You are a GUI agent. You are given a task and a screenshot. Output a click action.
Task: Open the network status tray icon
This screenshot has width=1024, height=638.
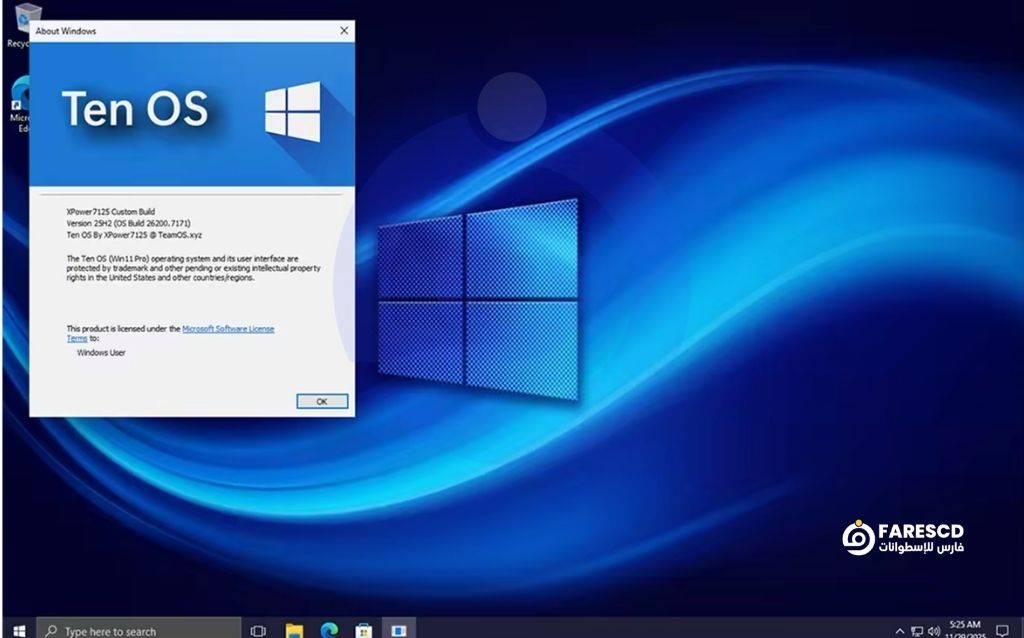point(917,630)
